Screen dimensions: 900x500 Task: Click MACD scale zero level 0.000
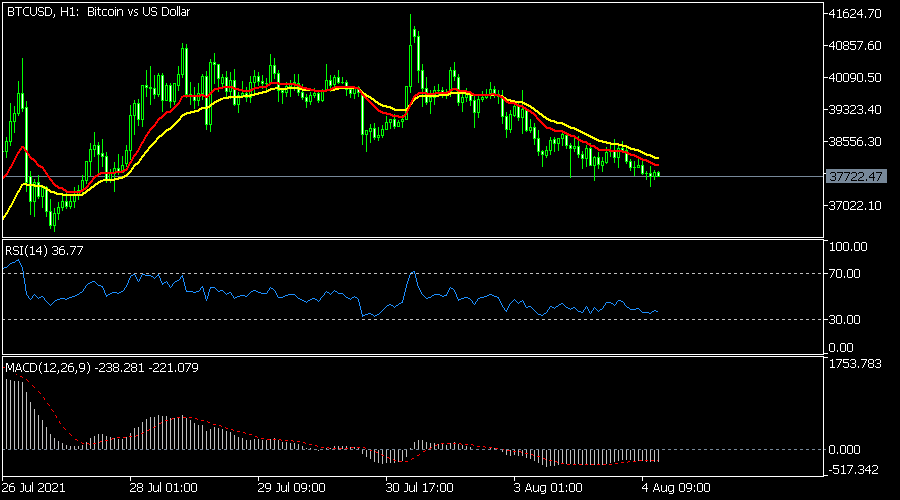[x=845, y=449]
